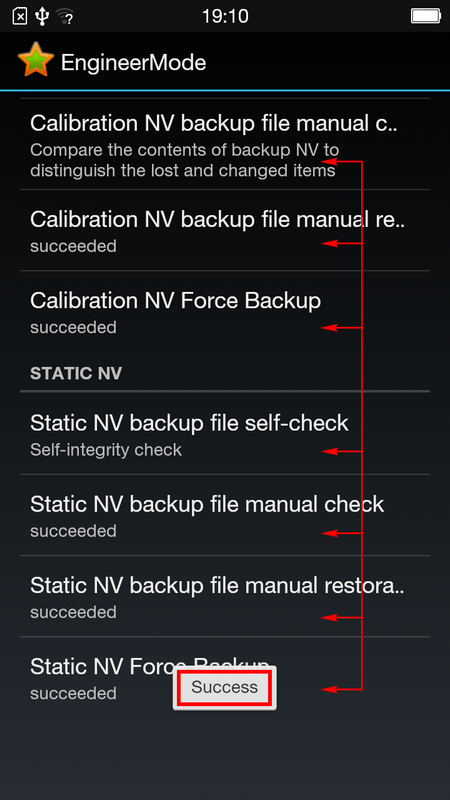Tap the SD card error status icon
Image resolution: width=450 pixels, height=800 pixels.
click(19, 16)
